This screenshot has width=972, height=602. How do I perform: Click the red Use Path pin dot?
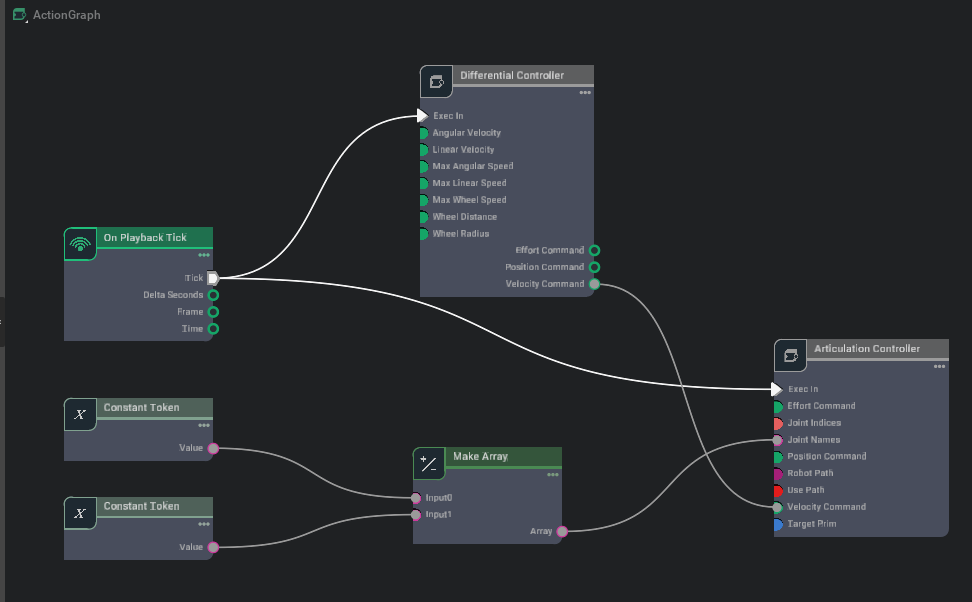pos(778,490)
